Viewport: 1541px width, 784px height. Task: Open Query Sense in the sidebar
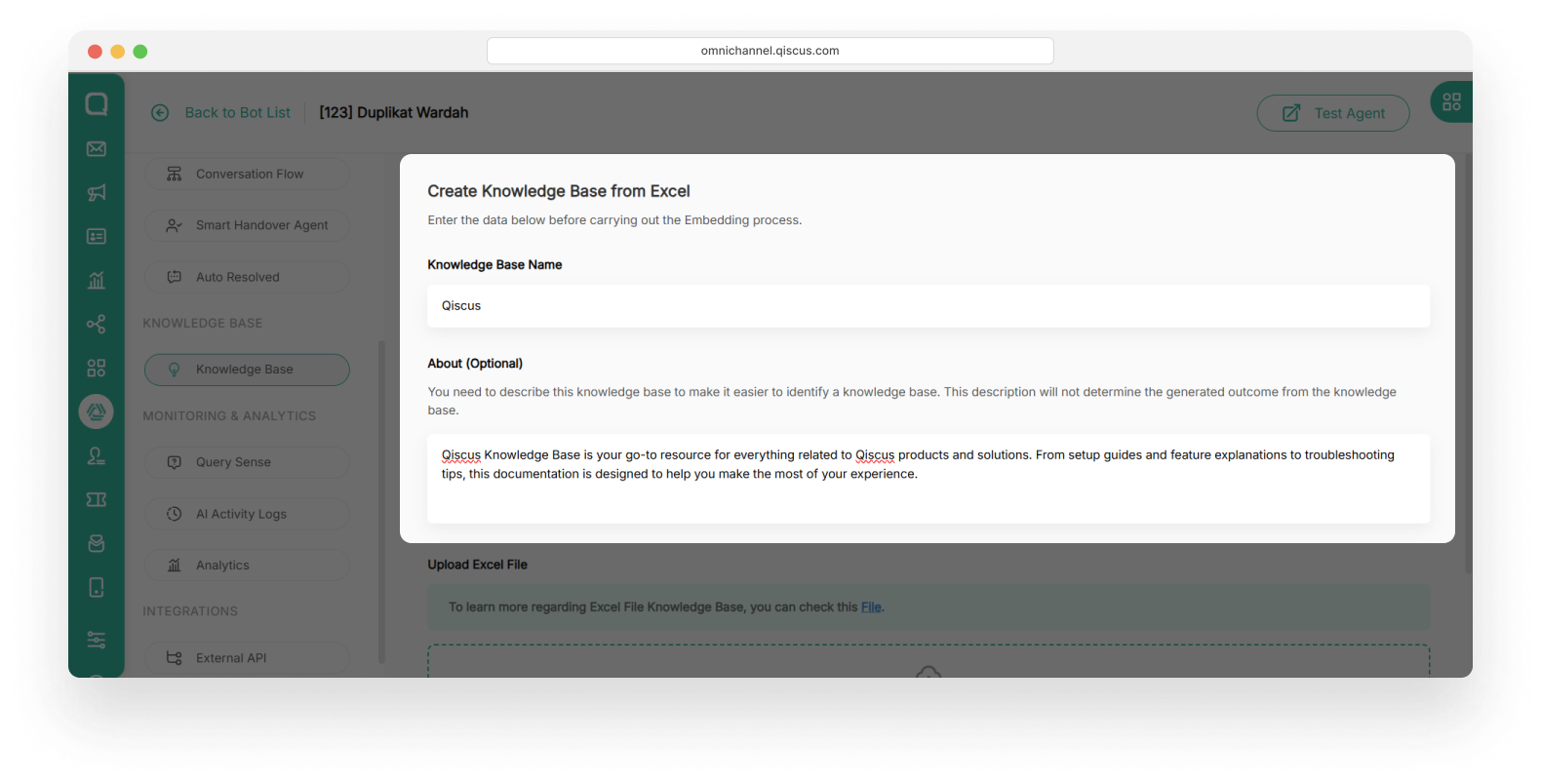pyautogui.click(x=247, y=462)
